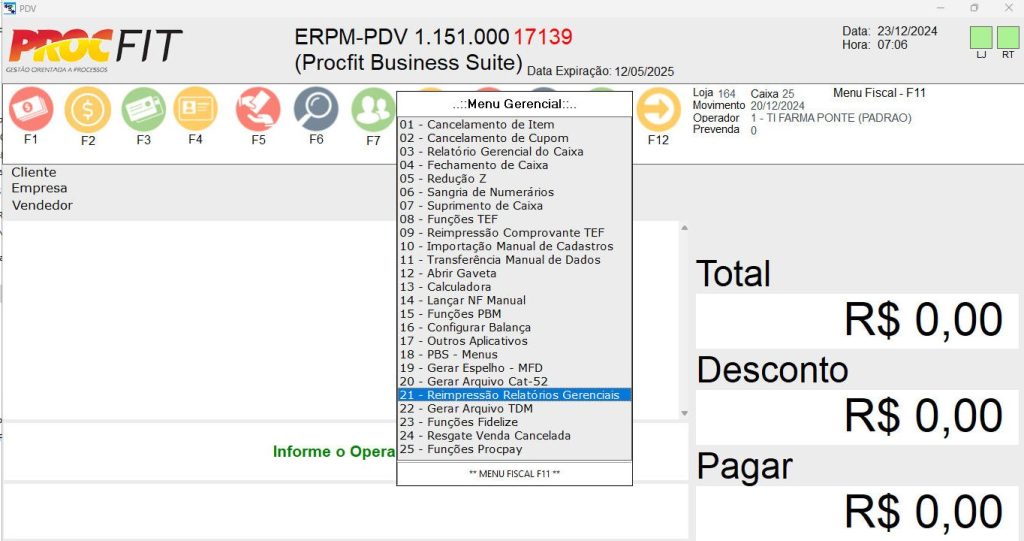Select 10 - Importação Manual de Cadastros
The image size is (1024, 541).
pyautogui.click(x=515, y=246)
